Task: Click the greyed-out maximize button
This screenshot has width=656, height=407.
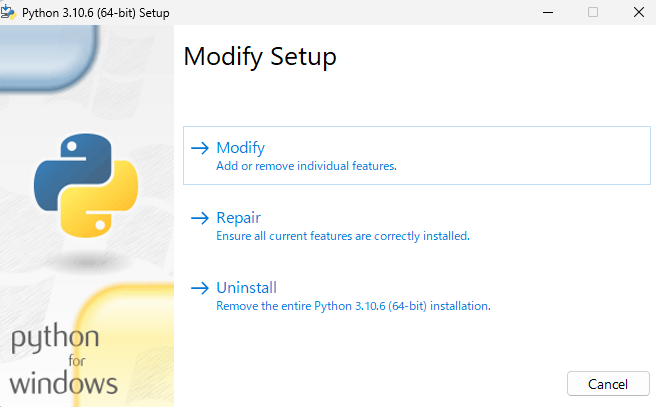Action: pos(593,11)
